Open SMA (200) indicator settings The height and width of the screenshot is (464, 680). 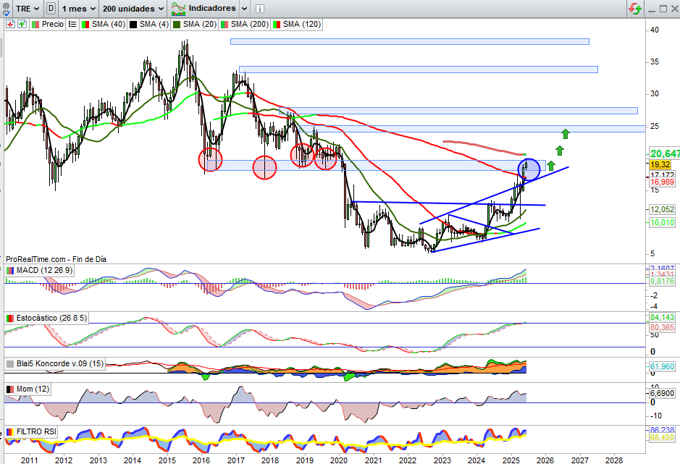point(249,24)
